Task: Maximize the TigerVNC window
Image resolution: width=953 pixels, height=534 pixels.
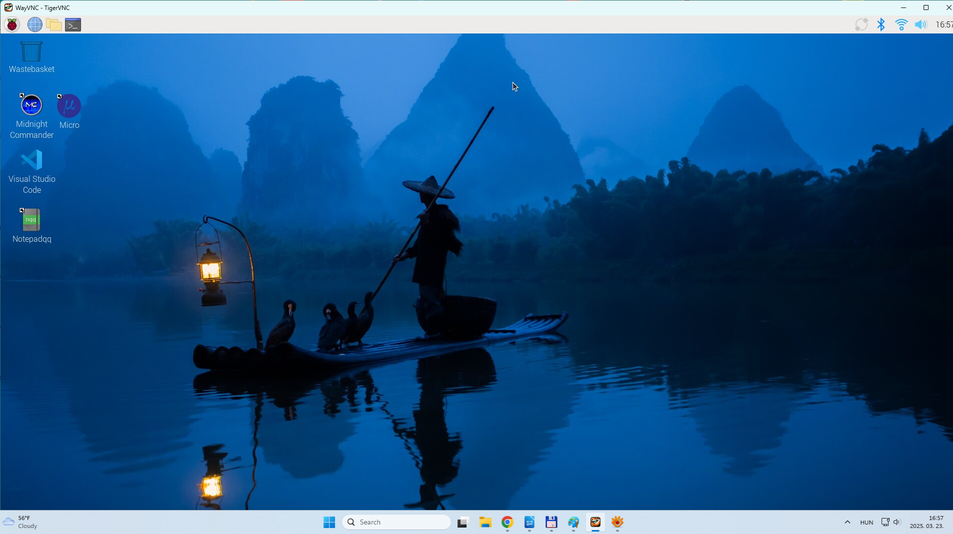Action: pos(926,7)
